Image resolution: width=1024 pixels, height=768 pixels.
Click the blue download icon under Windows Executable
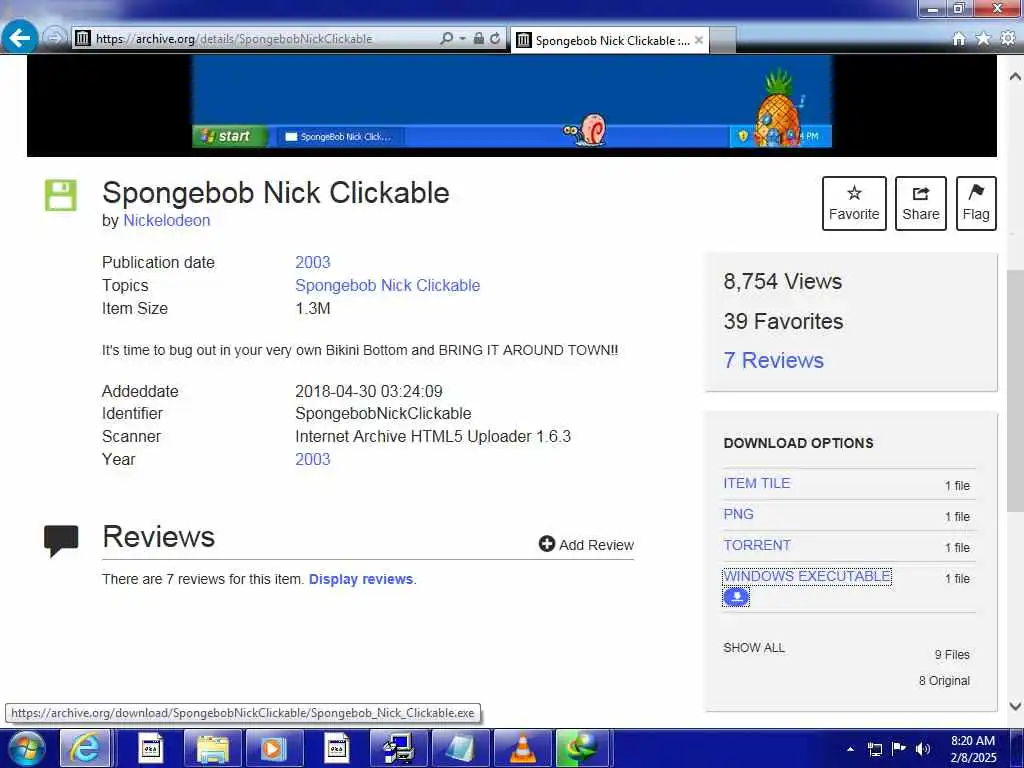736,597
